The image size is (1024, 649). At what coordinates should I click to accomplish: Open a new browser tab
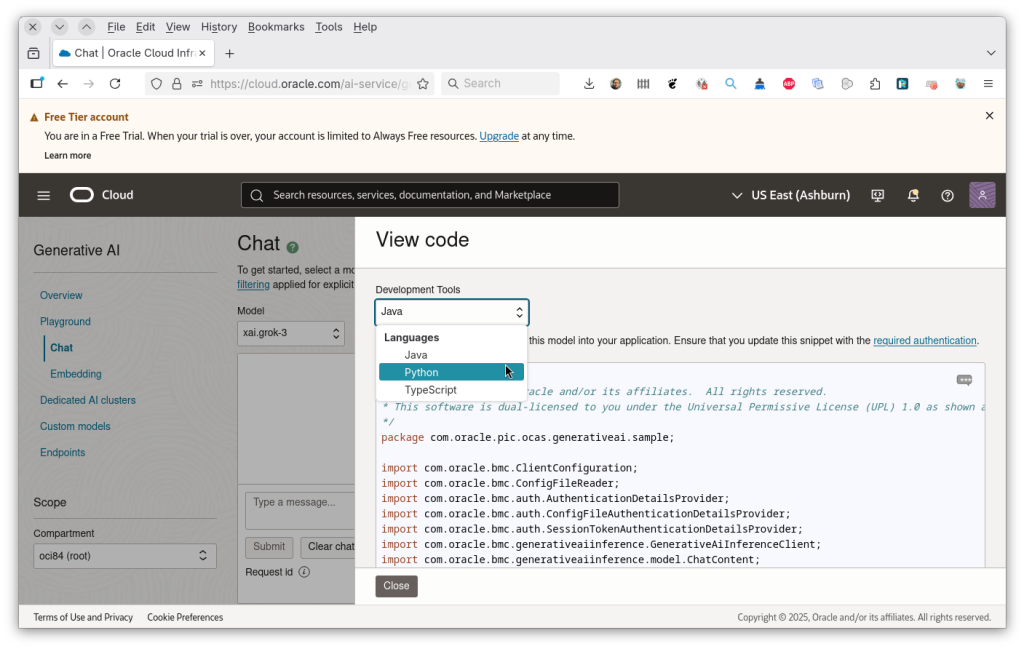(x=229, y=54)
